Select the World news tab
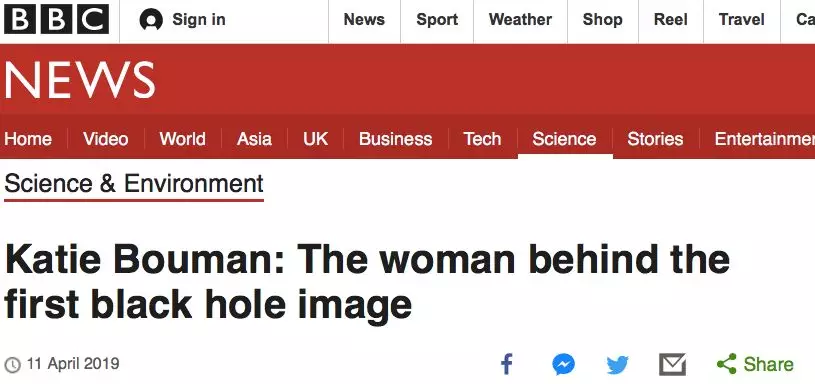 pos(182,139)
